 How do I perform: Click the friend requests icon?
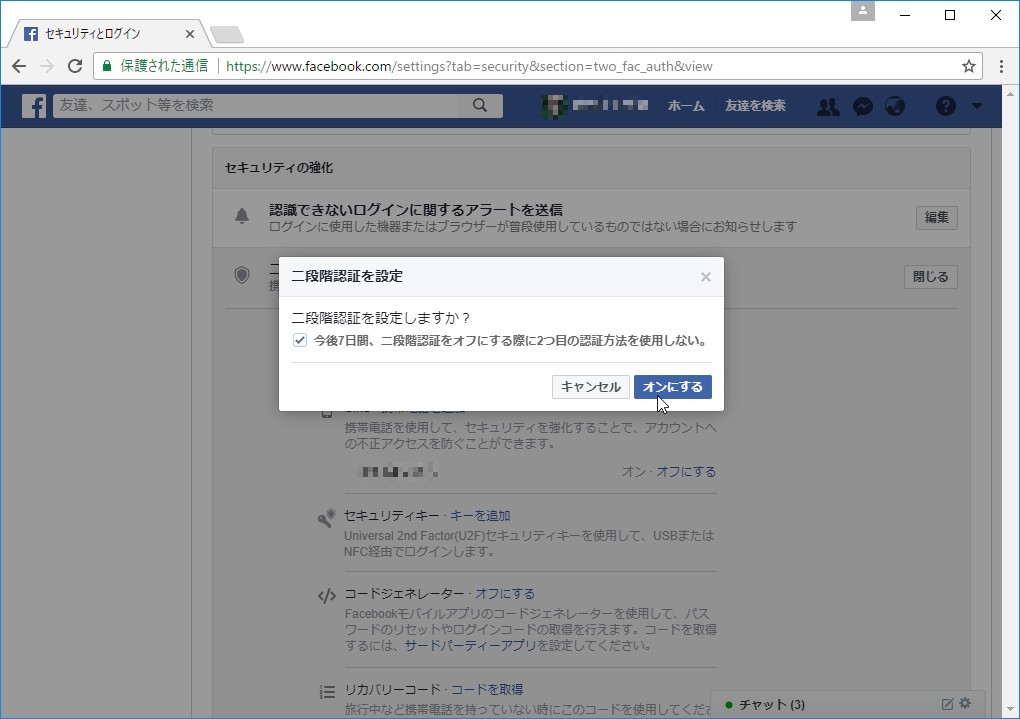coord(828,106)
